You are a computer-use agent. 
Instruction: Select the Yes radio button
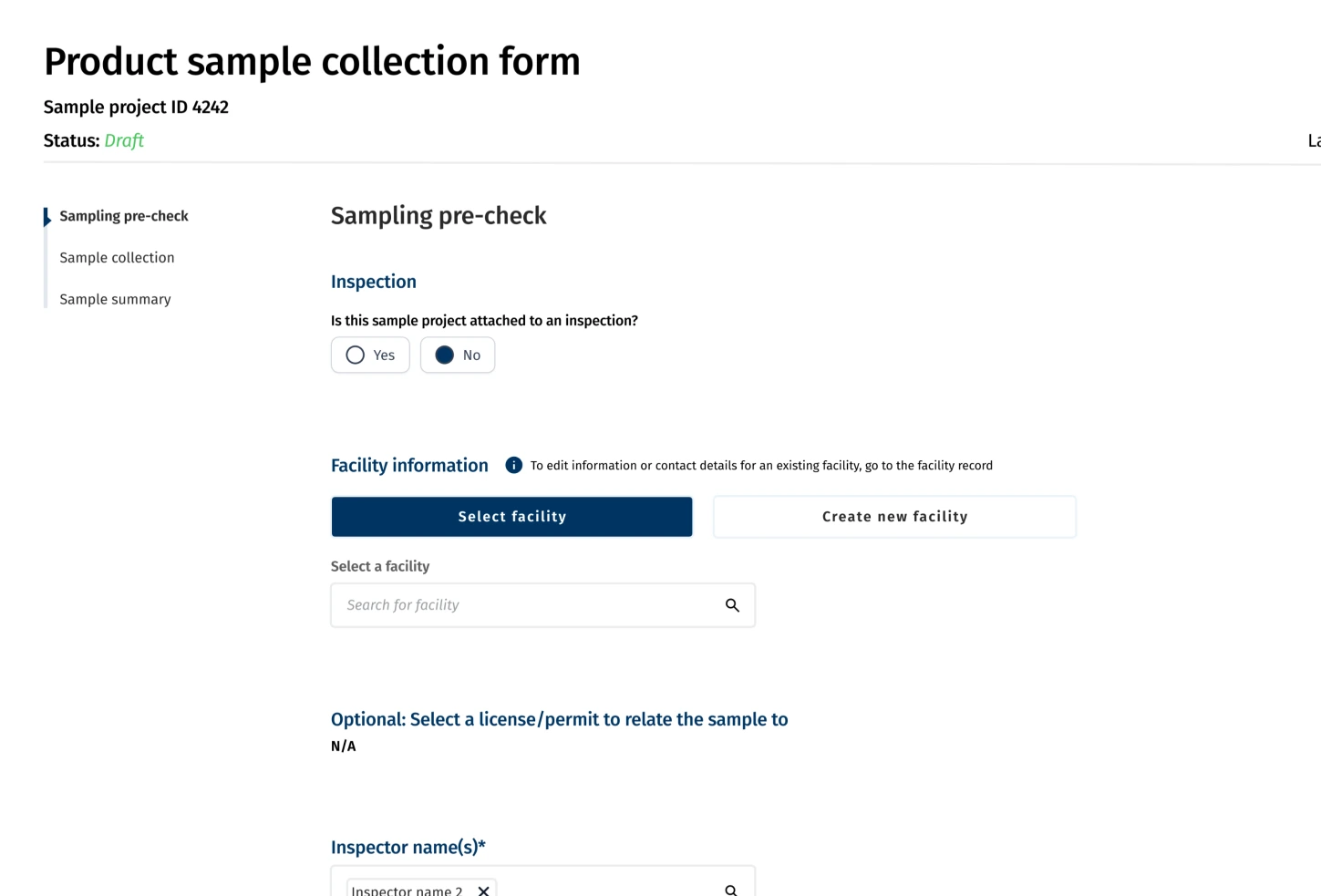click(356, 355)
